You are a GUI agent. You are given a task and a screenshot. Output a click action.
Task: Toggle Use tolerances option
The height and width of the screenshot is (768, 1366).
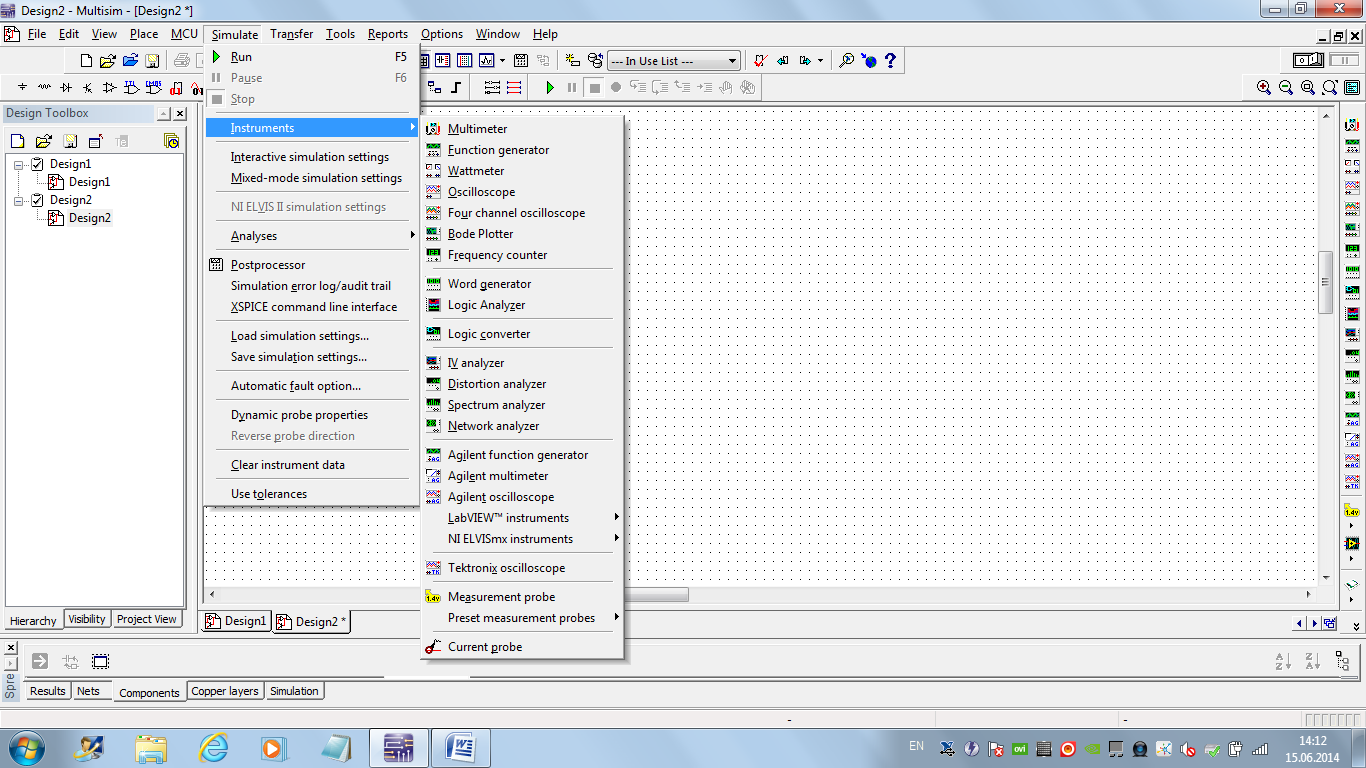click(x=312, y=494)
